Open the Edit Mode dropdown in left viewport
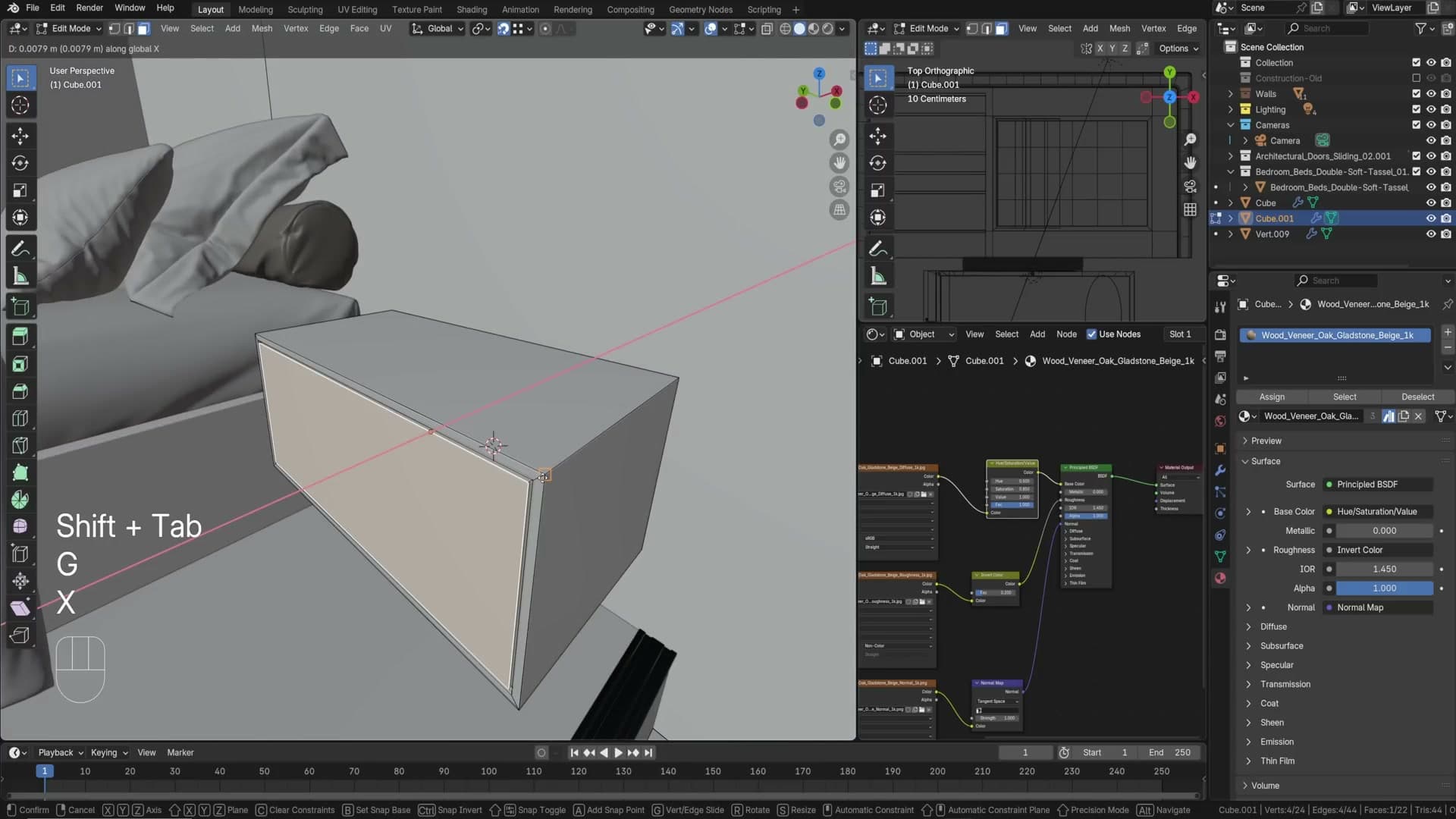The width and height of the screenshot is (1456, 819). point(68,29)
